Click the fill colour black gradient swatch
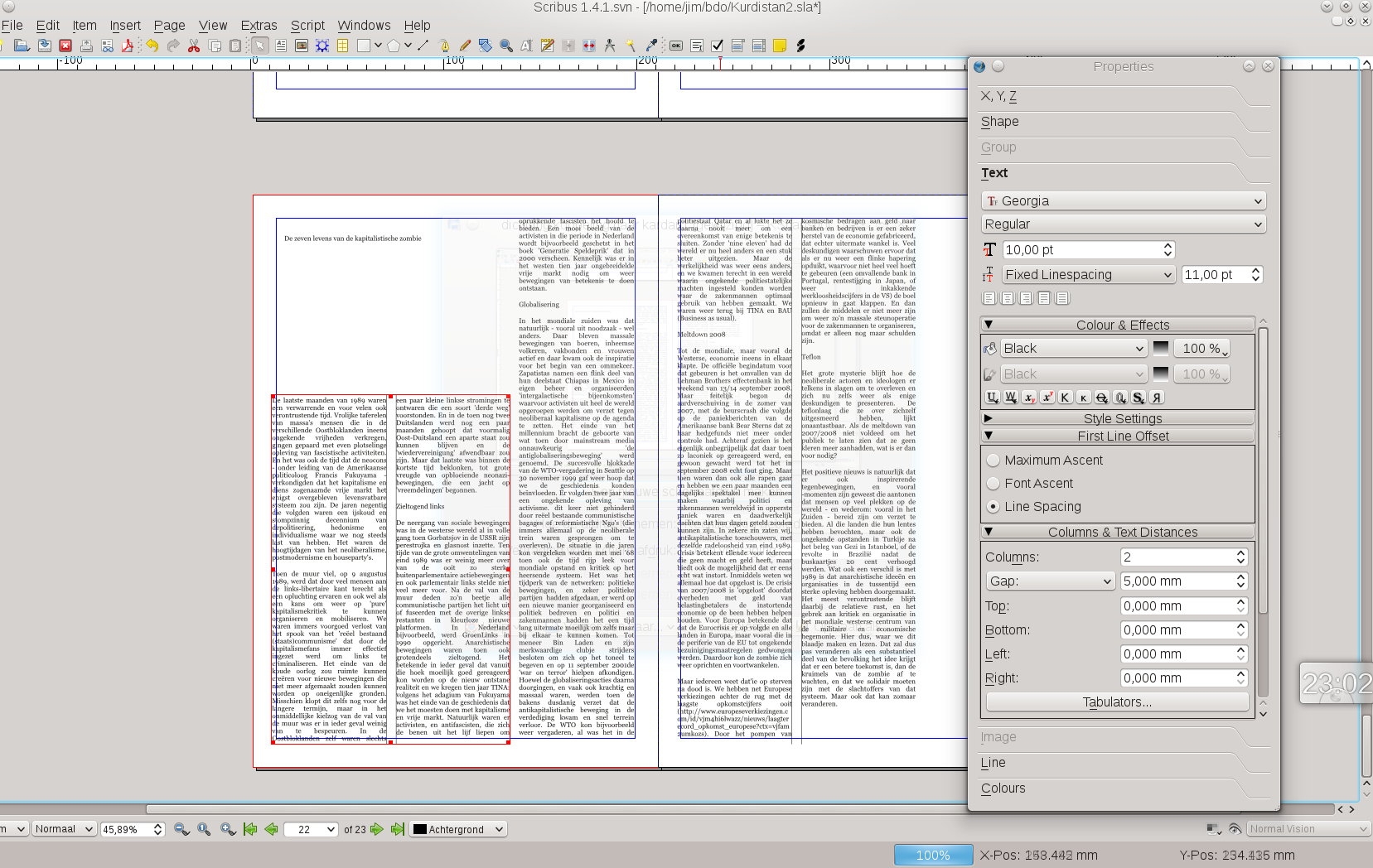 coord(1161,349)
